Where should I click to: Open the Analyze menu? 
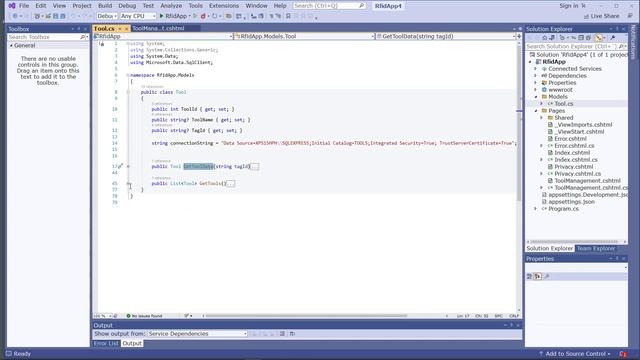tap(171, 6)
